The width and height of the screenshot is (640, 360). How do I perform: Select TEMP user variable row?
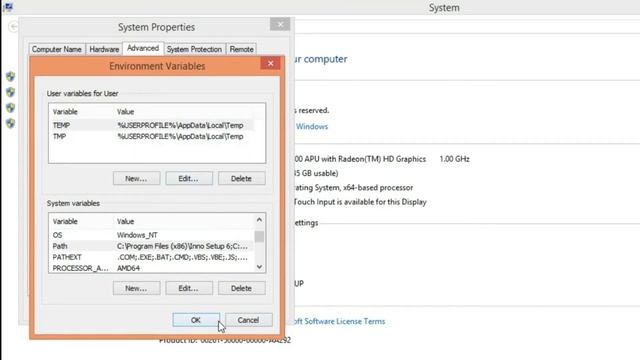pos(151,125)
